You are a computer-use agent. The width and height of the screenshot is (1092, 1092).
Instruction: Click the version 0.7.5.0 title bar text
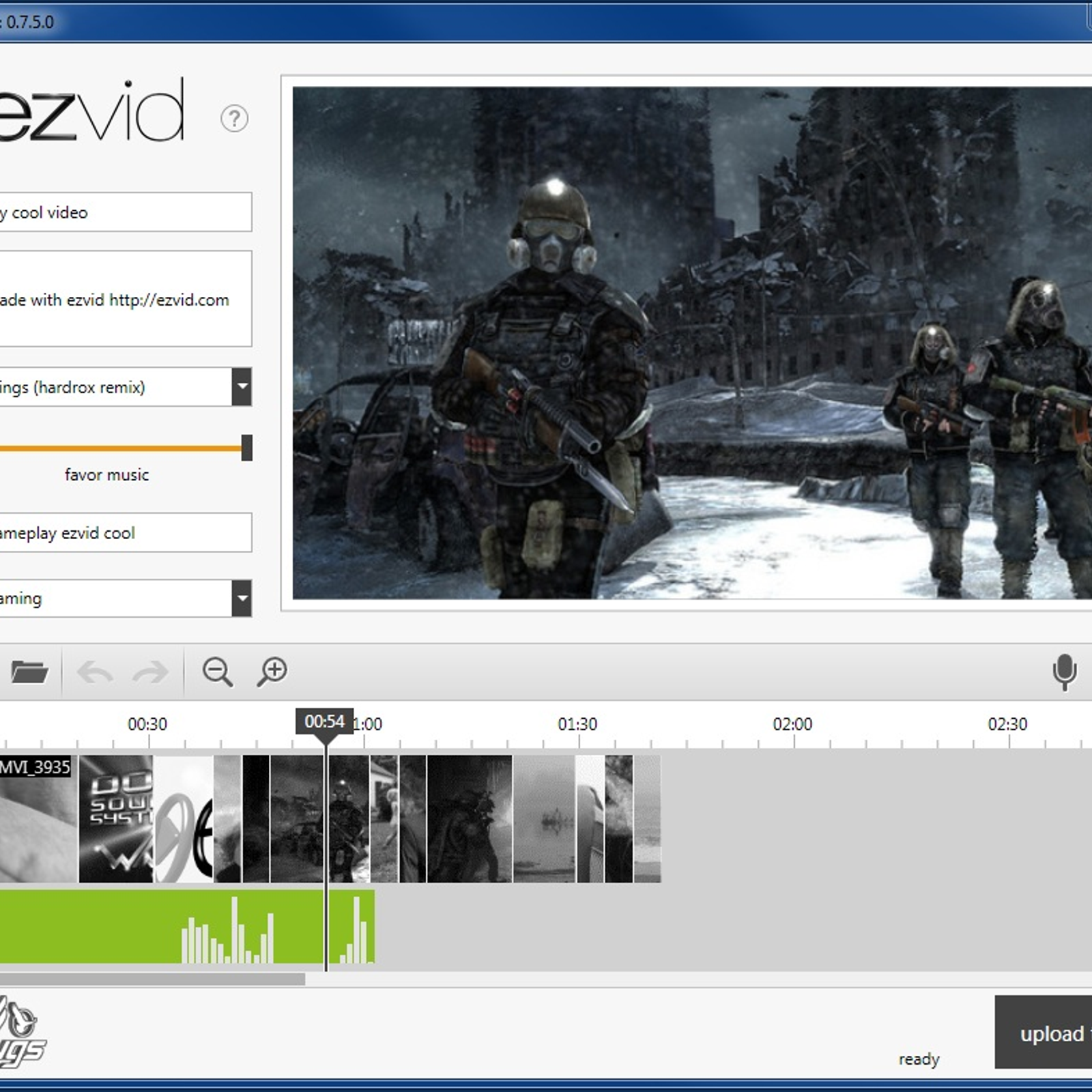(27, 22)
